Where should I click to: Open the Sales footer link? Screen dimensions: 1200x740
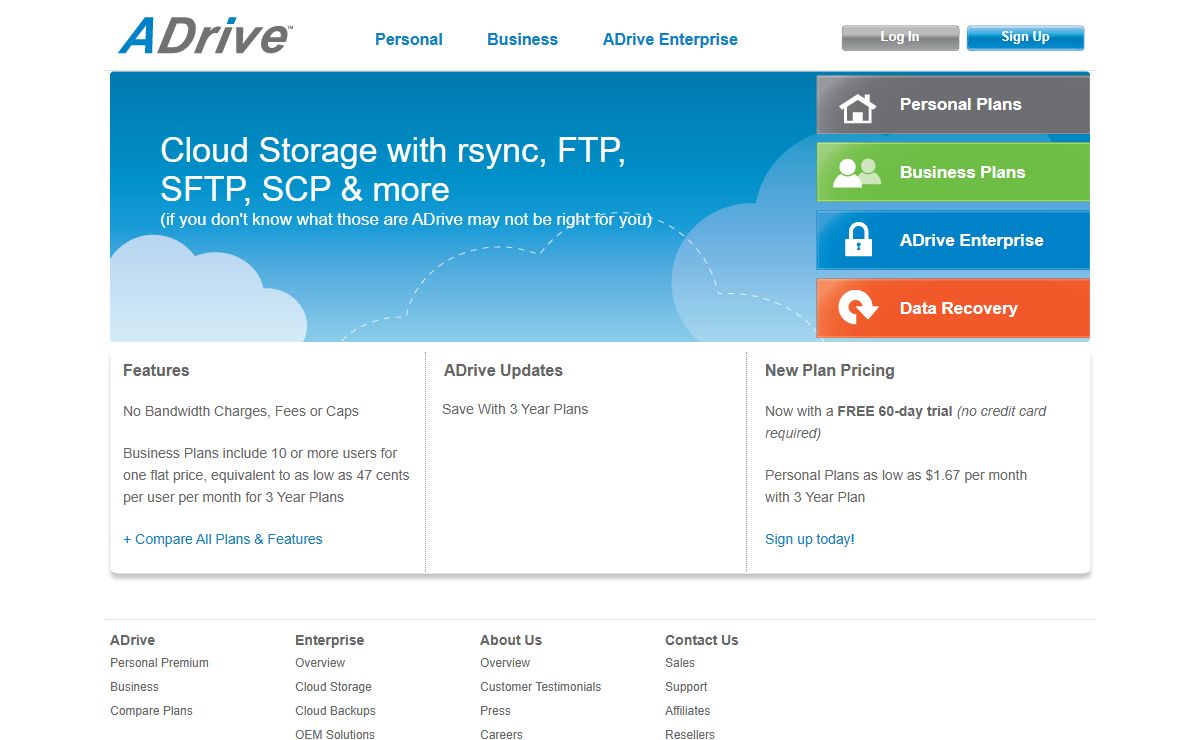[680, 663]
